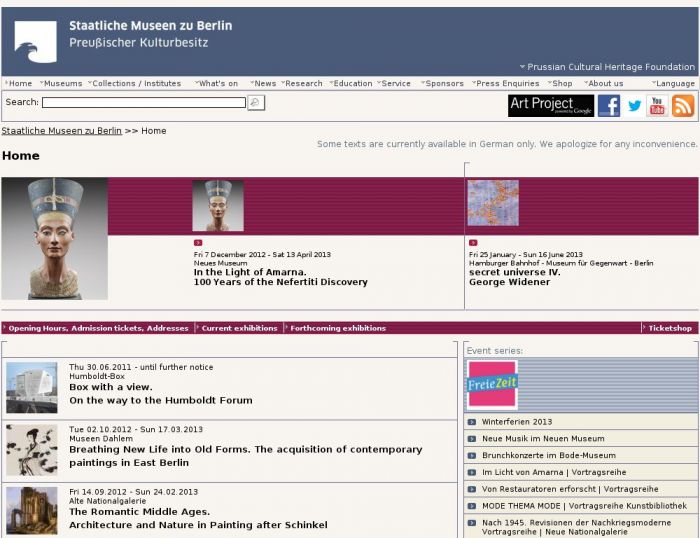Open In the Light of Amarna exhibition
700x538 pixels.
(280, 277)
